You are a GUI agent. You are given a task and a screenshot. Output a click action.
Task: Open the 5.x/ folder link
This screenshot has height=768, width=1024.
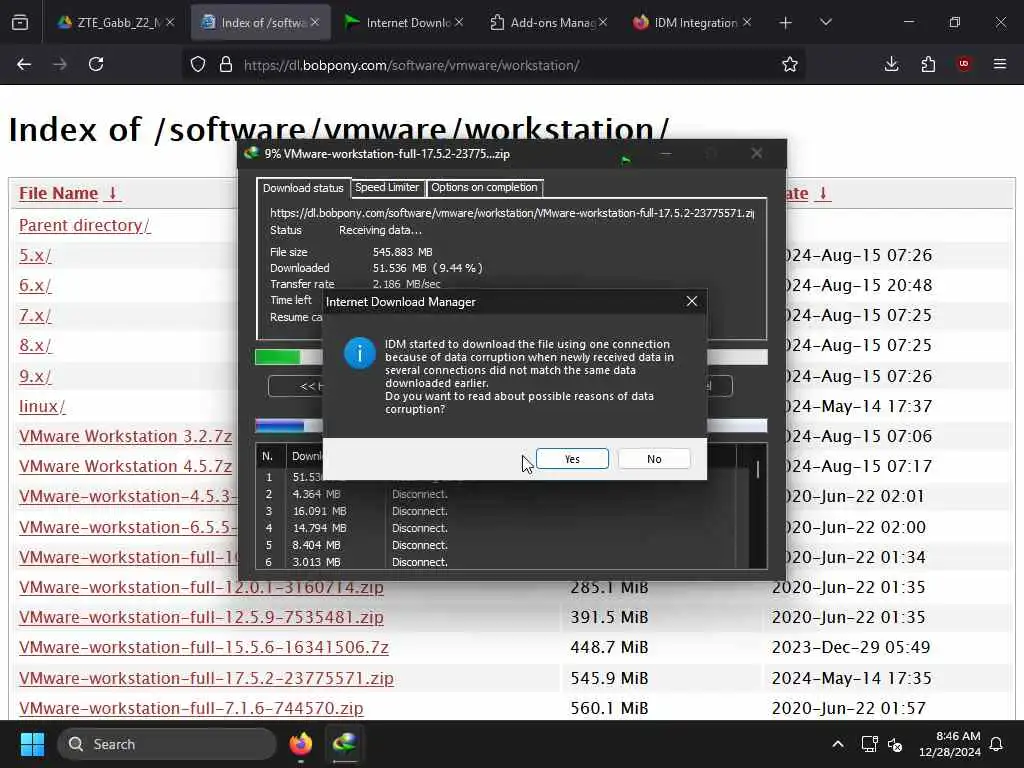coord(35,255)
